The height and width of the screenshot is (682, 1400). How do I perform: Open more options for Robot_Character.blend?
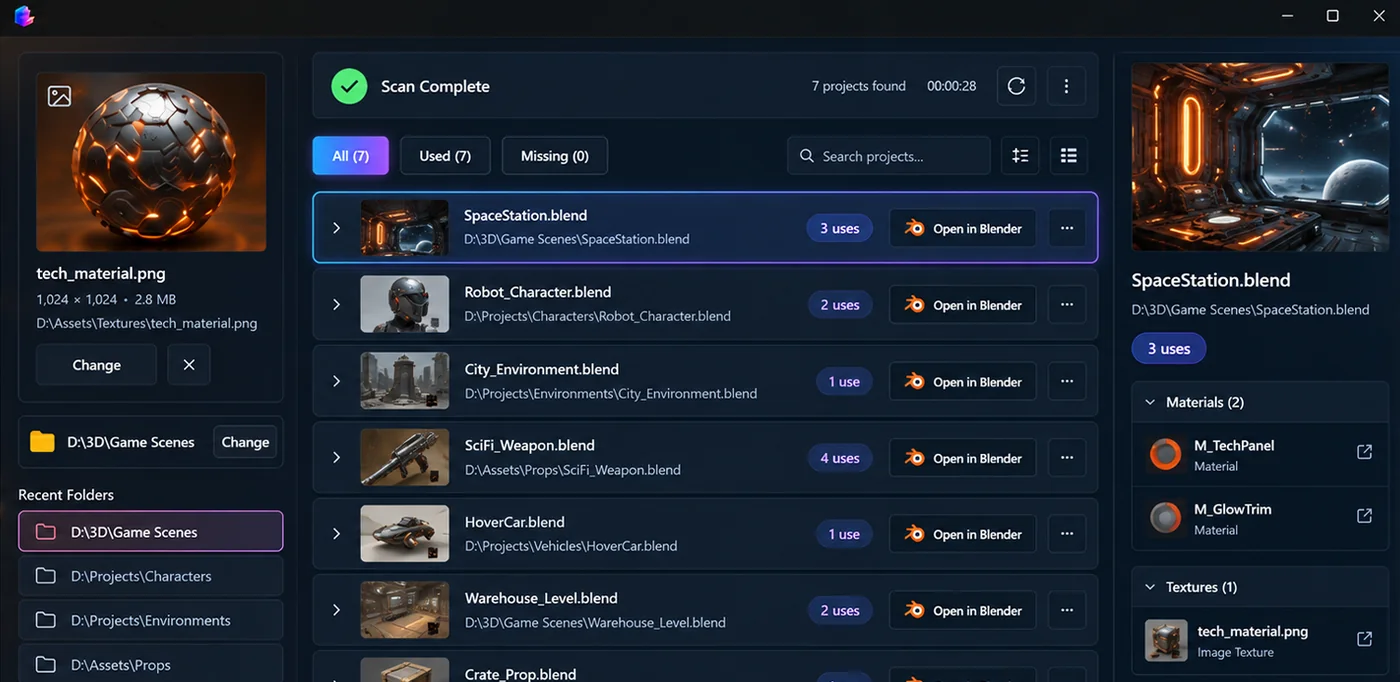tap(1067, 305)
